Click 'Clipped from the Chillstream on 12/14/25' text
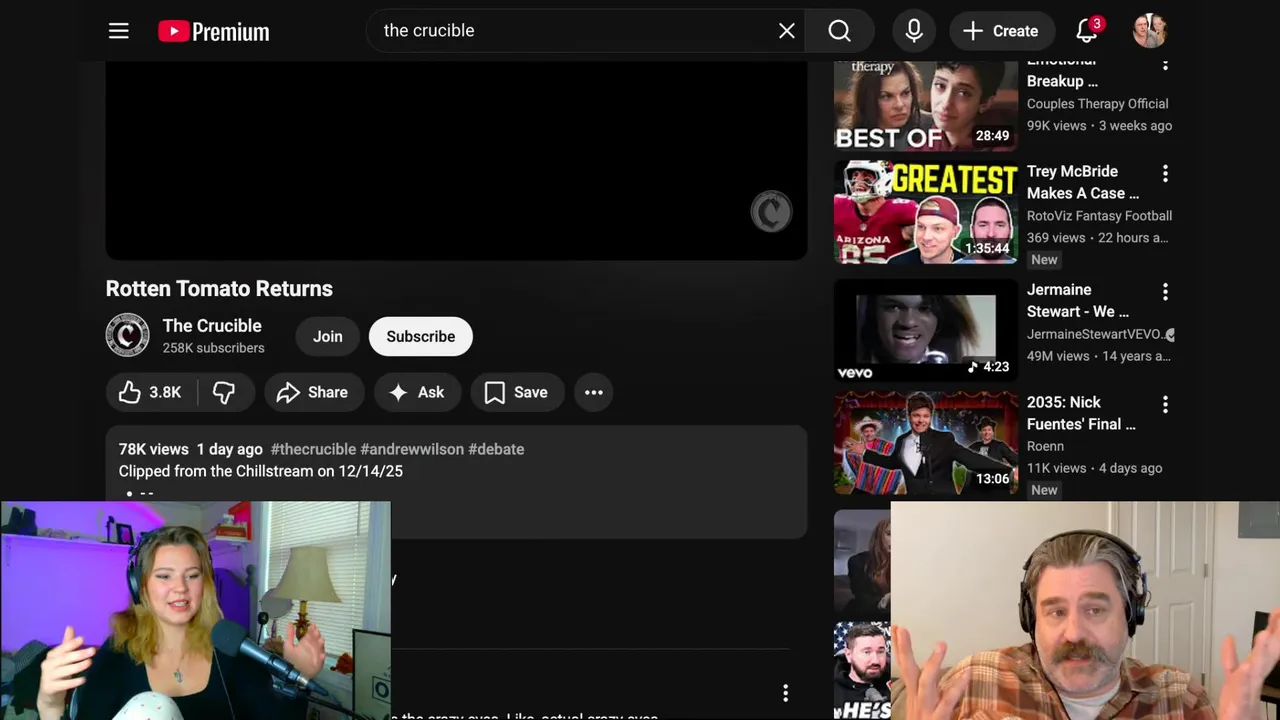The width and height of the screenshot is (1280, 720). 261,471
